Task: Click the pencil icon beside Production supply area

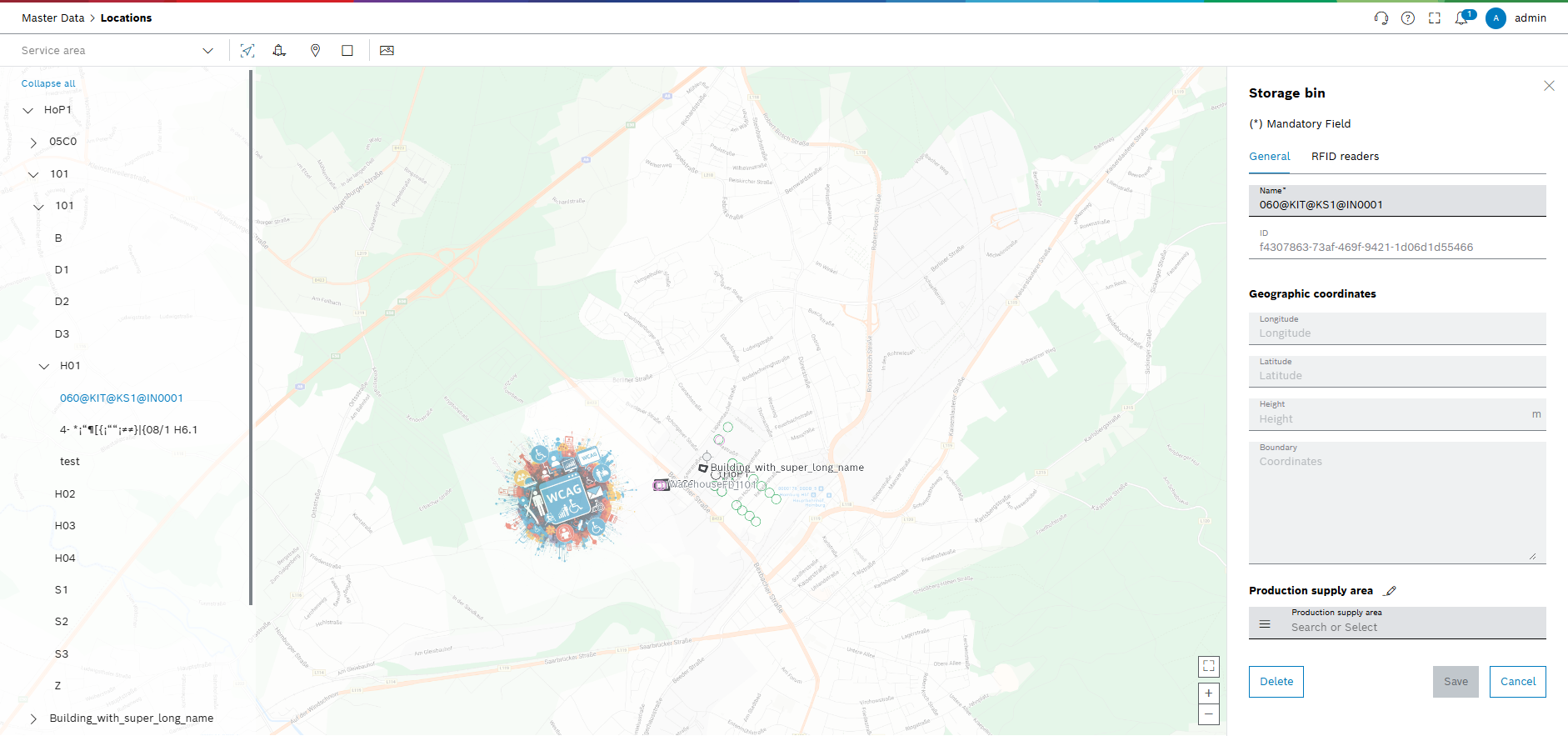Action: click(x=1390, y=591)
